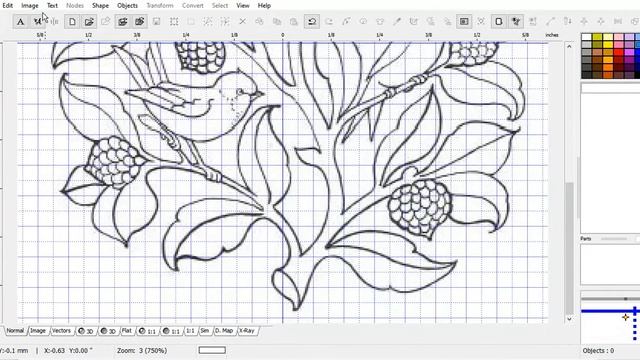The height and width of the screenshot is (360, 640).
Task: Open the Help menu
Action: 264,6
